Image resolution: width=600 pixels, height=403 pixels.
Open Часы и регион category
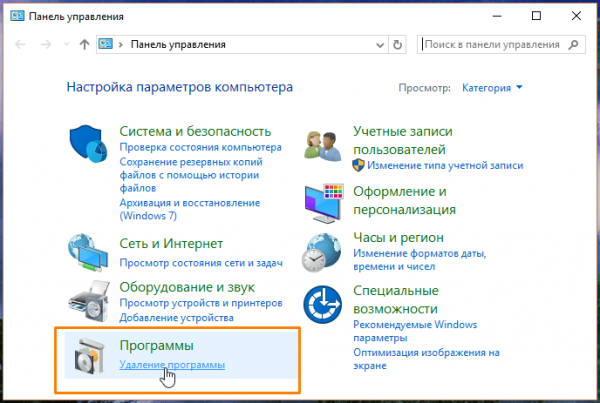[398, 238]
